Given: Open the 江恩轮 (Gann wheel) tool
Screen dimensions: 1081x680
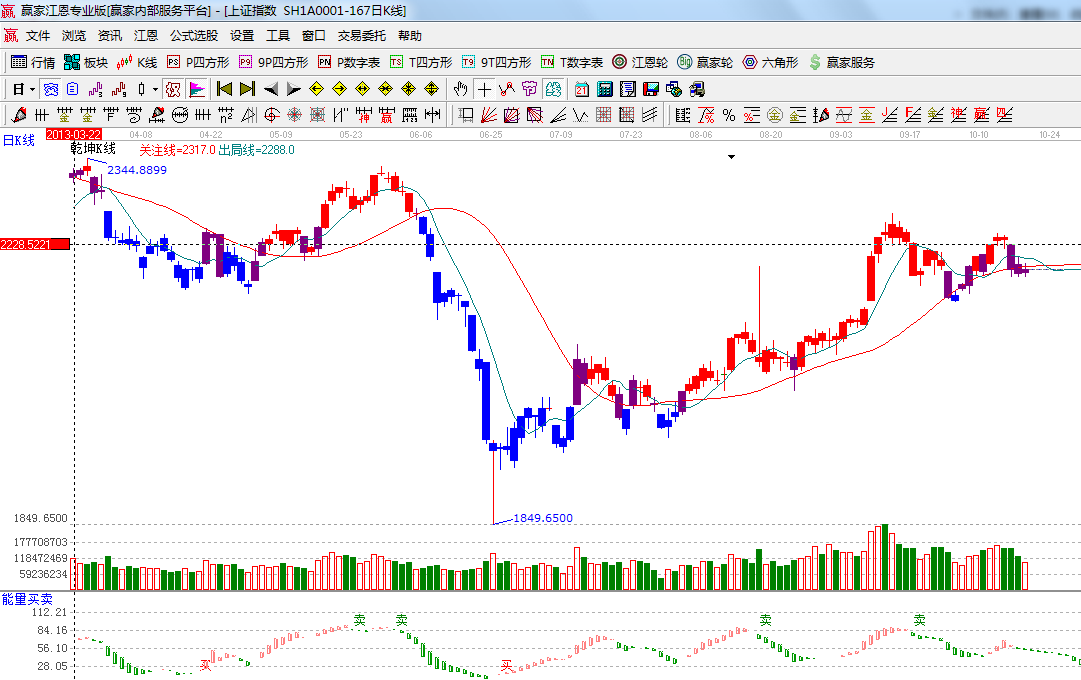Looking at the screenshot, I should click(x=640, y=62).
